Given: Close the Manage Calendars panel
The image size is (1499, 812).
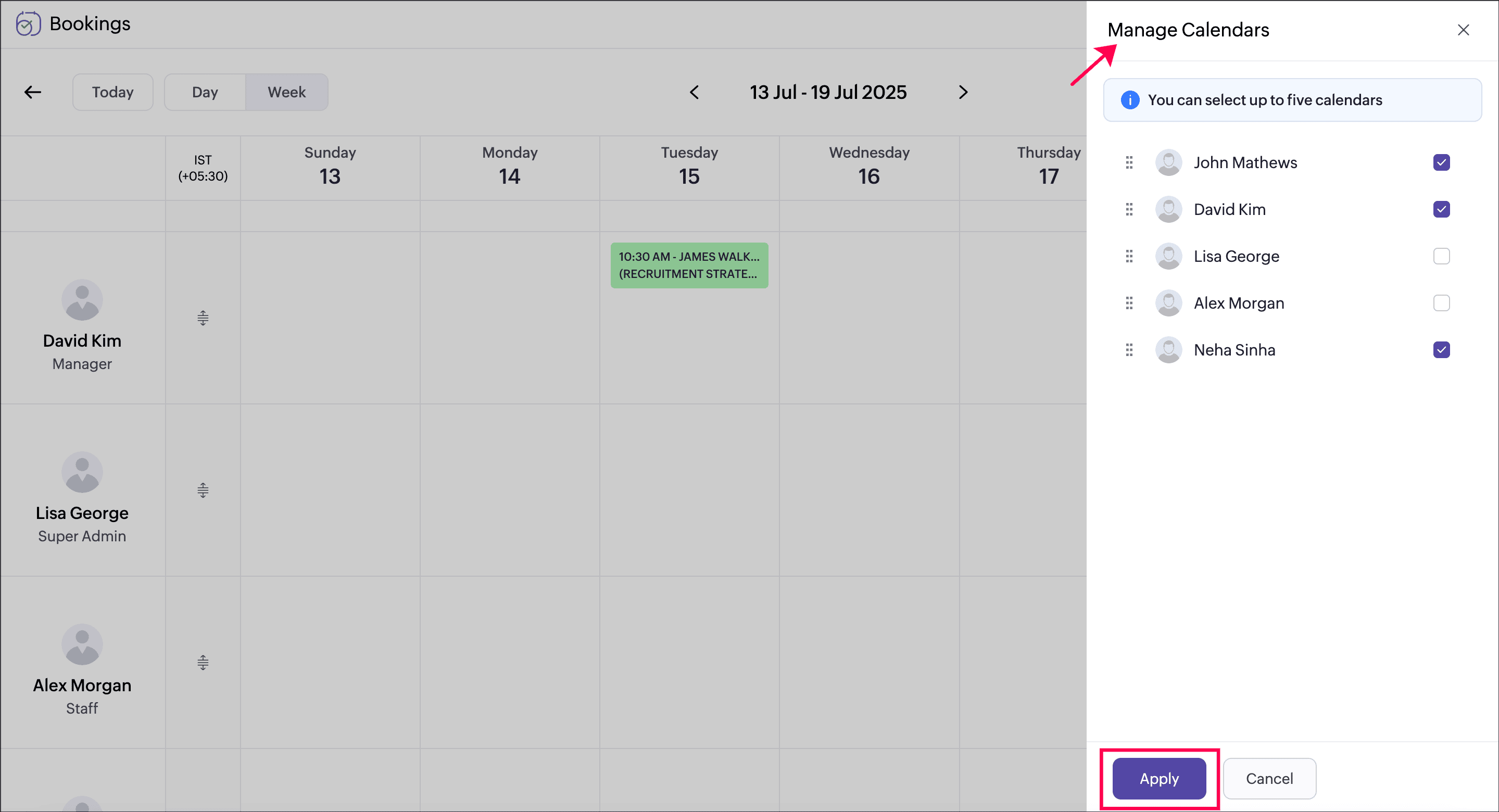Looking at the screenshot, I should point(1463,30).
